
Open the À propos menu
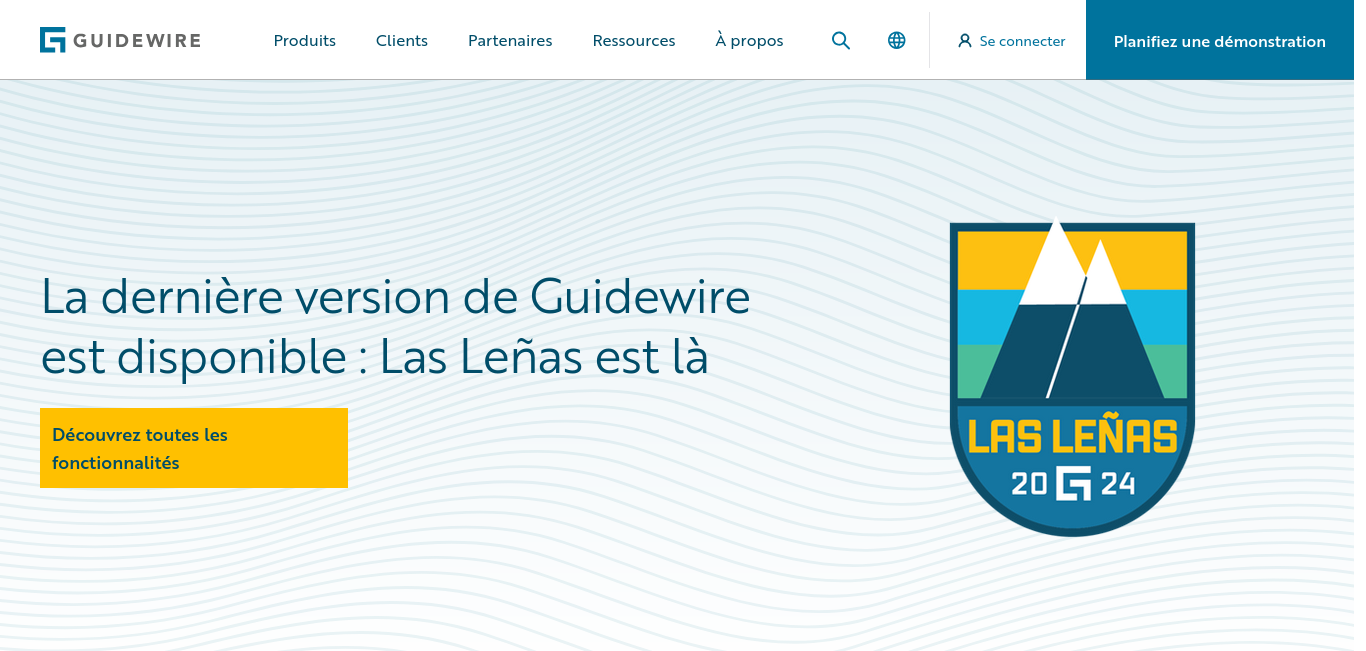pos(749,40)
